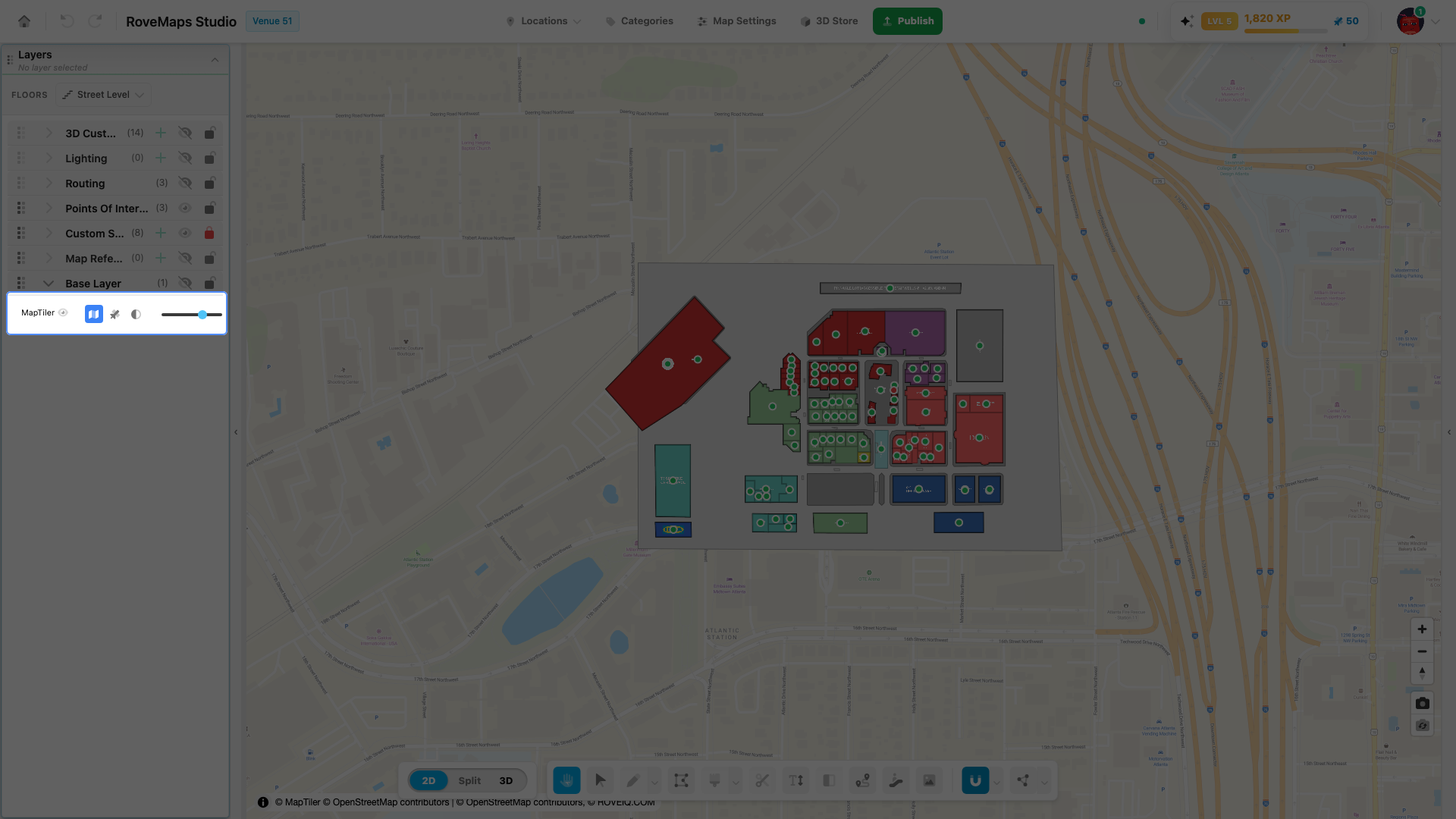Add item to 3D Cust... layer
Image resolution: width=1456 pixels, height=819 pixels.
tap(161, 133)
